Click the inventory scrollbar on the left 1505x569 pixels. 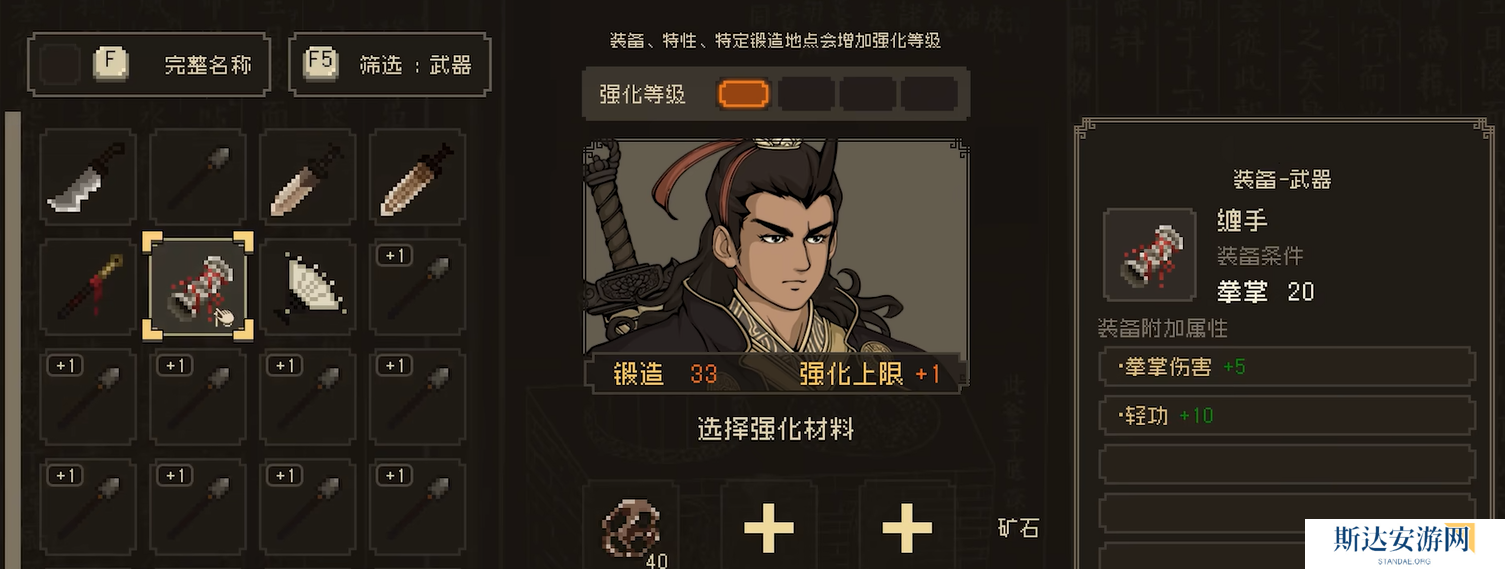tap(13, 340)
